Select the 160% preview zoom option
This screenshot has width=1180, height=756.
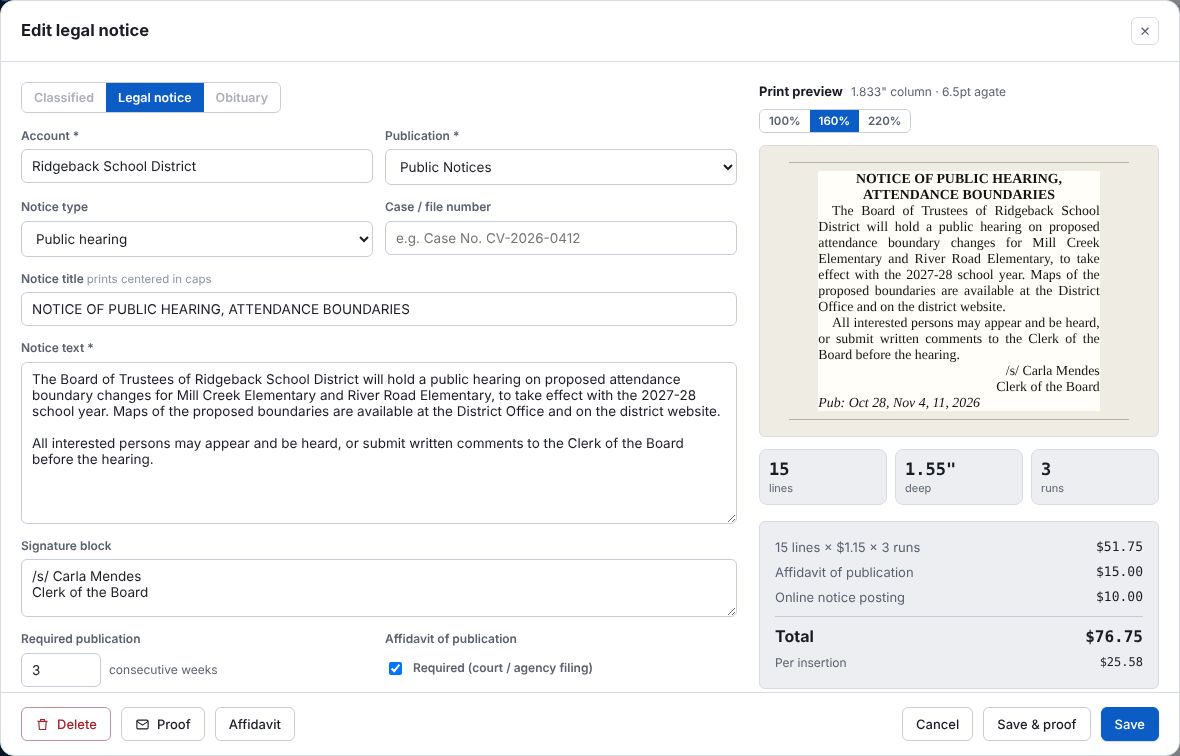point(834,121)
